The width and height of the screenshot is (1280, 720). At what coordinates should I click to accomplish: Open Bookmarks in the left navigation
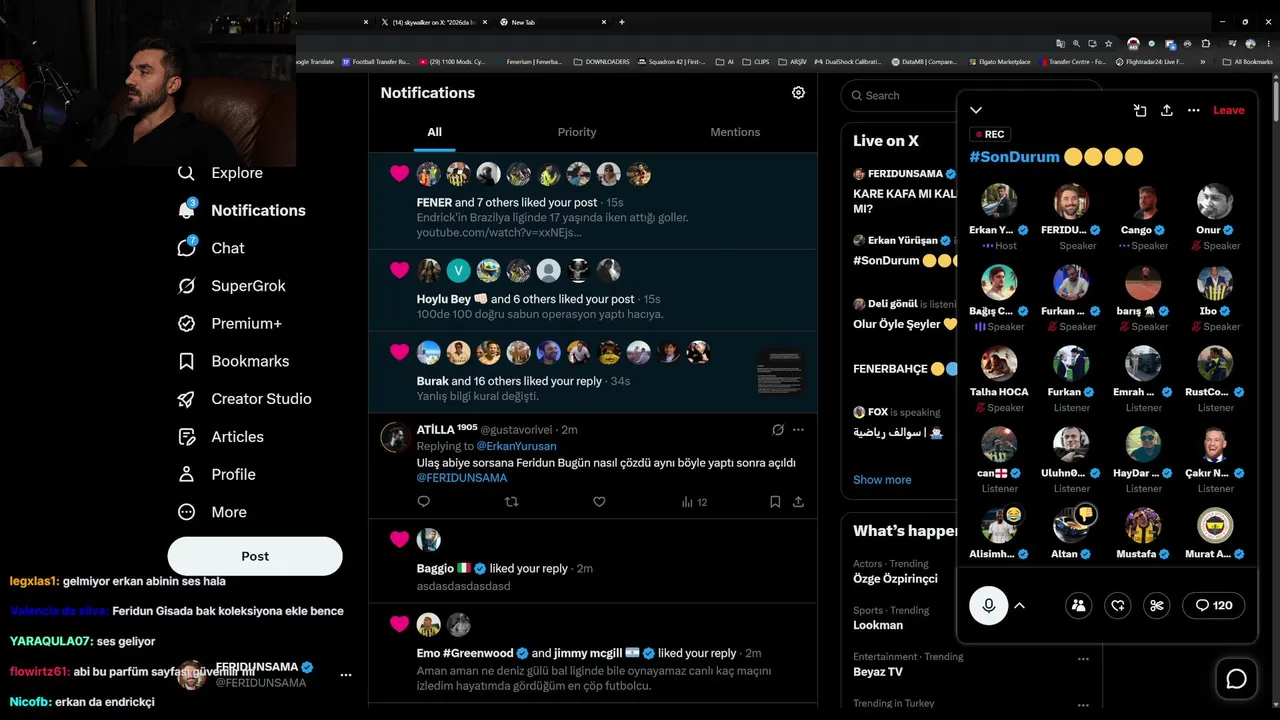coord(233,361)
